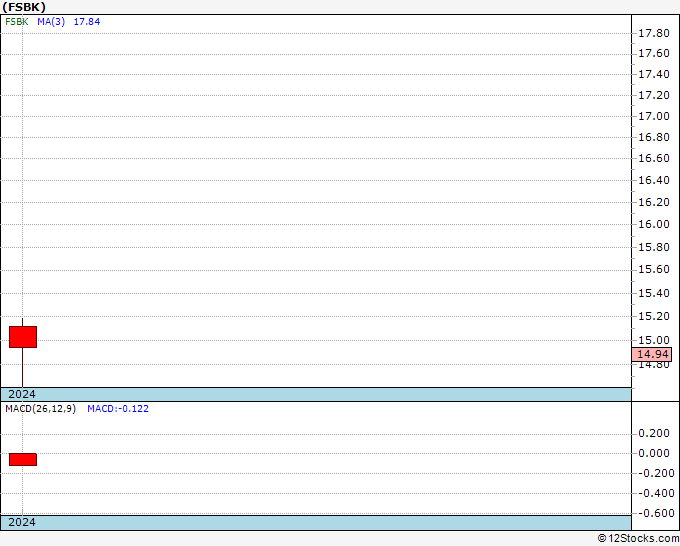Click the 0.200 MACD axis label
This screenshot has height=546, width=680.
pyautogui.click(x=654, y=434)
